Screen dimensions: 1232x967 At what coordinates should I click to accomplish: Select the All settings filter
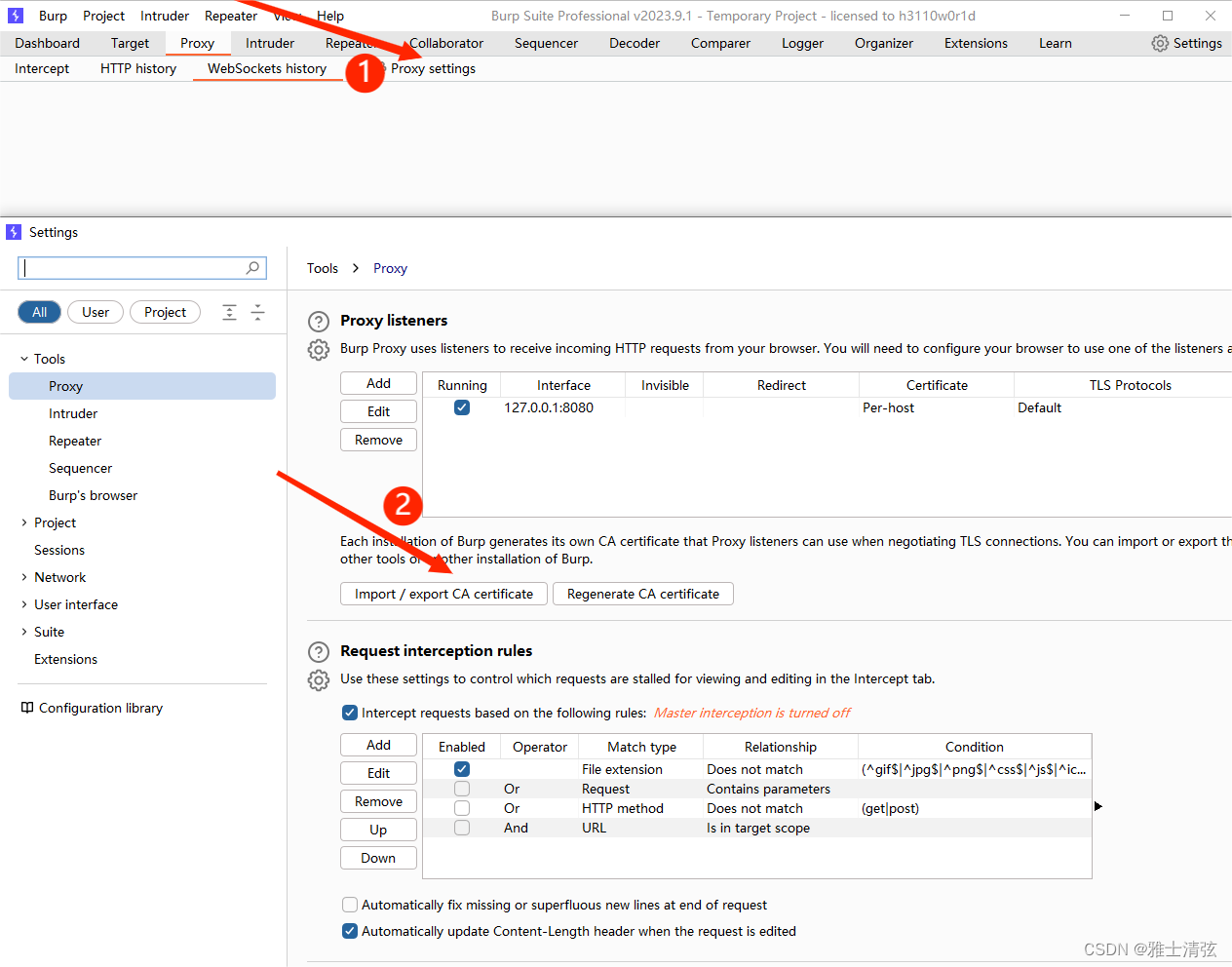click(x=40, y=312)
